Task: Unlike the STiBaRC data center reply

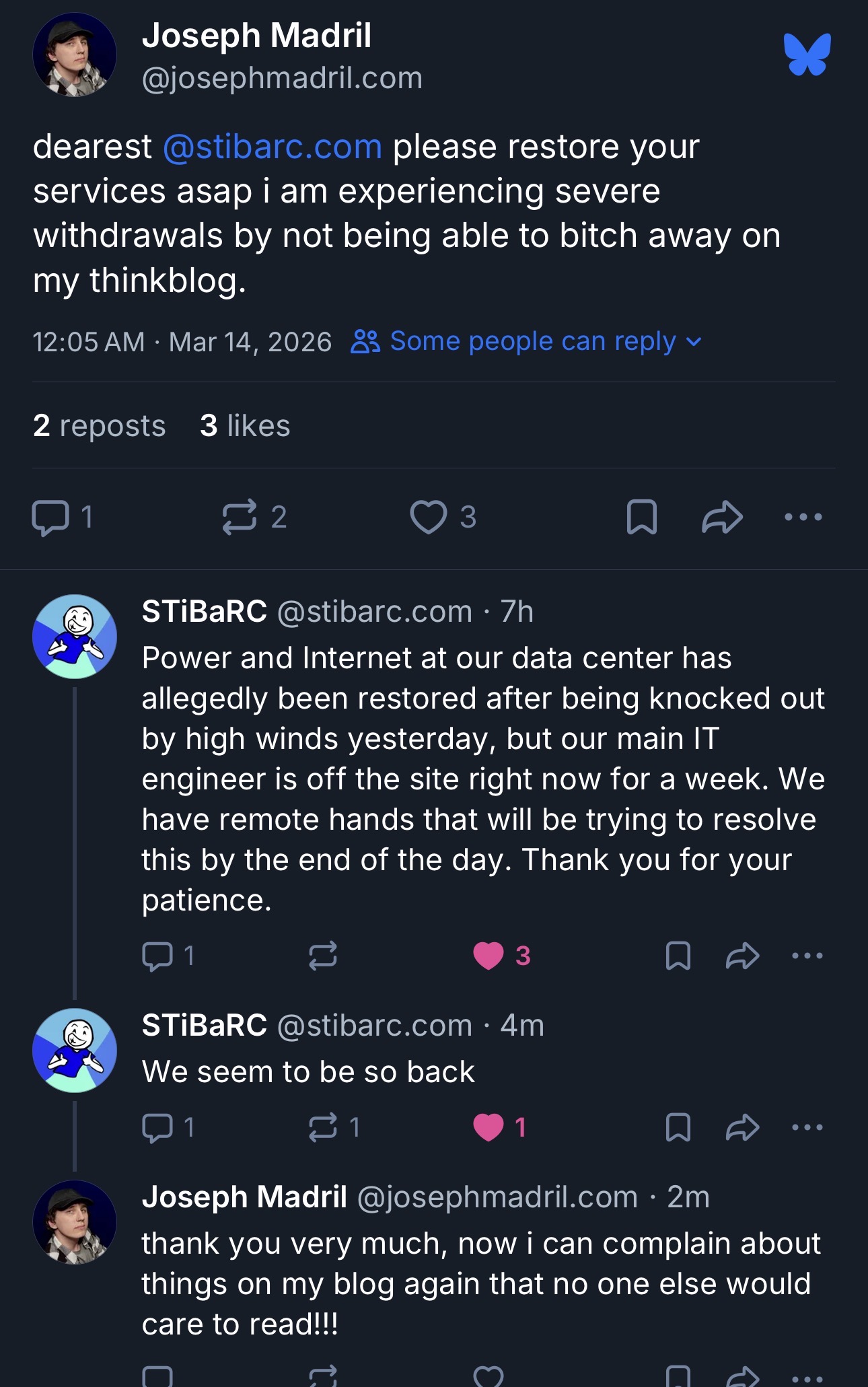Action: (x=489, y=956)
